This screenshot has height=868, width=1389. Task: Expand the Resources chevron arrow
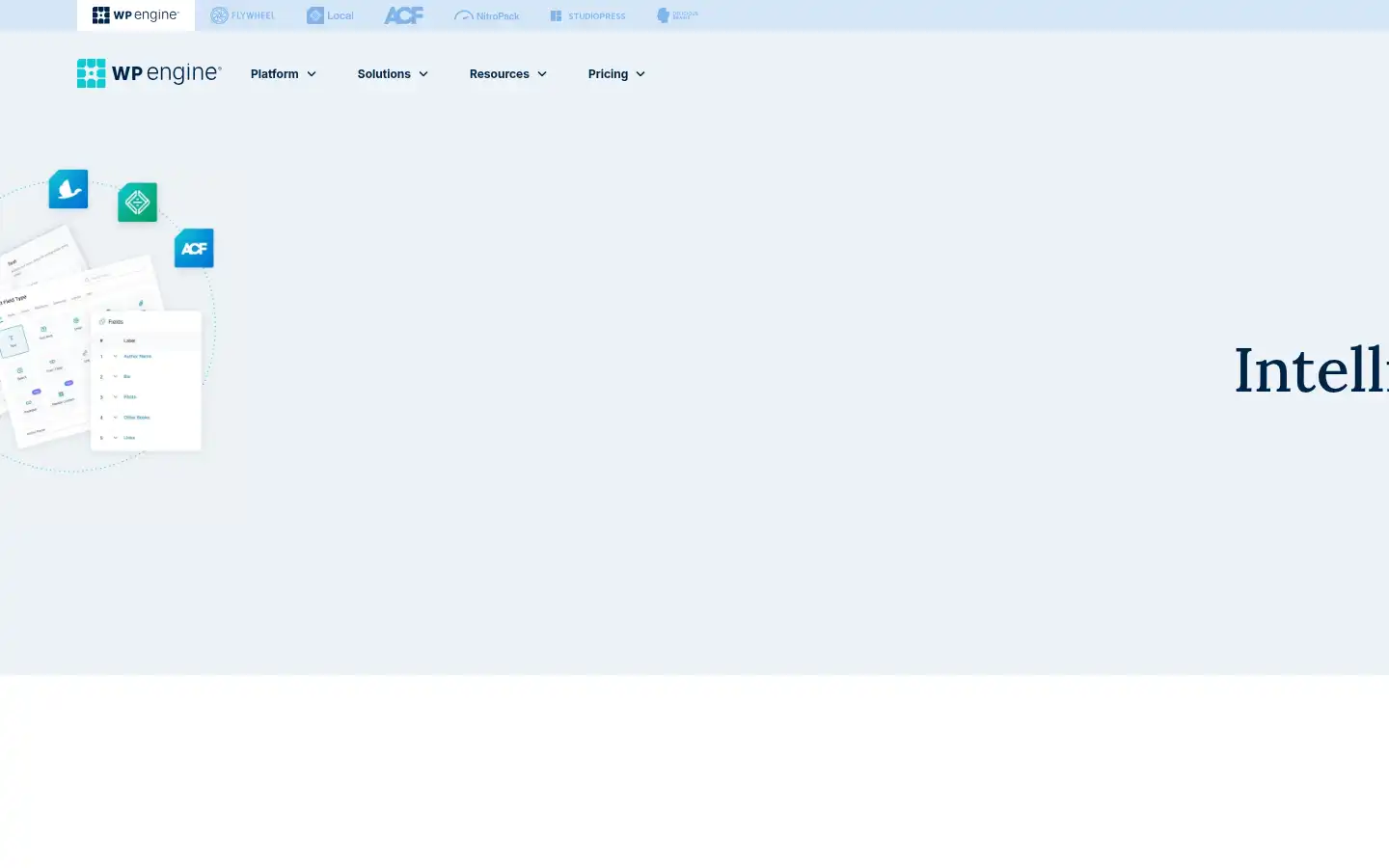tap(542, 74)
